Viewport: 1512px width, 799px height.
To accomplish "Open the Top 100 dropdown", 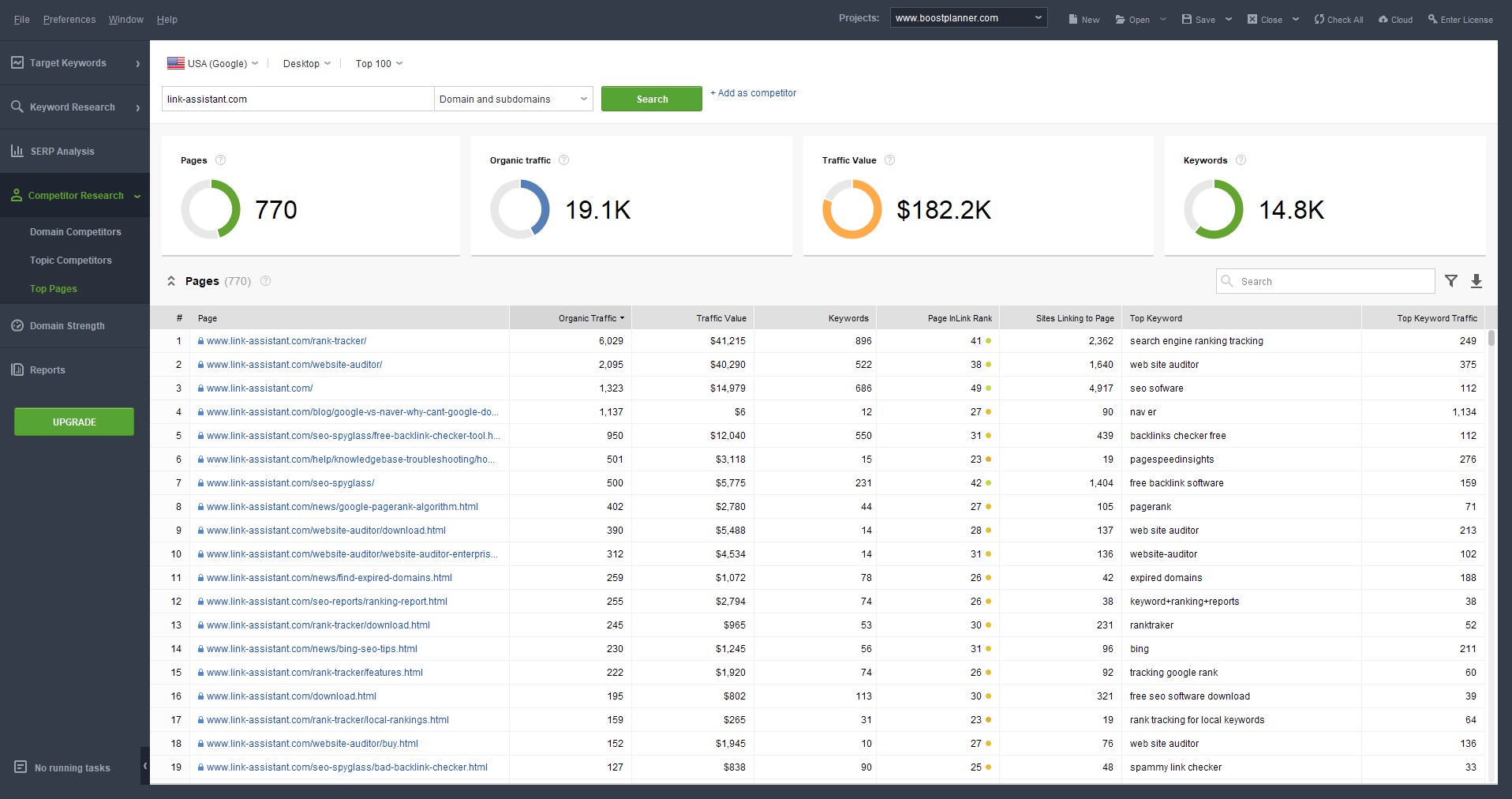I will point(379,63).
